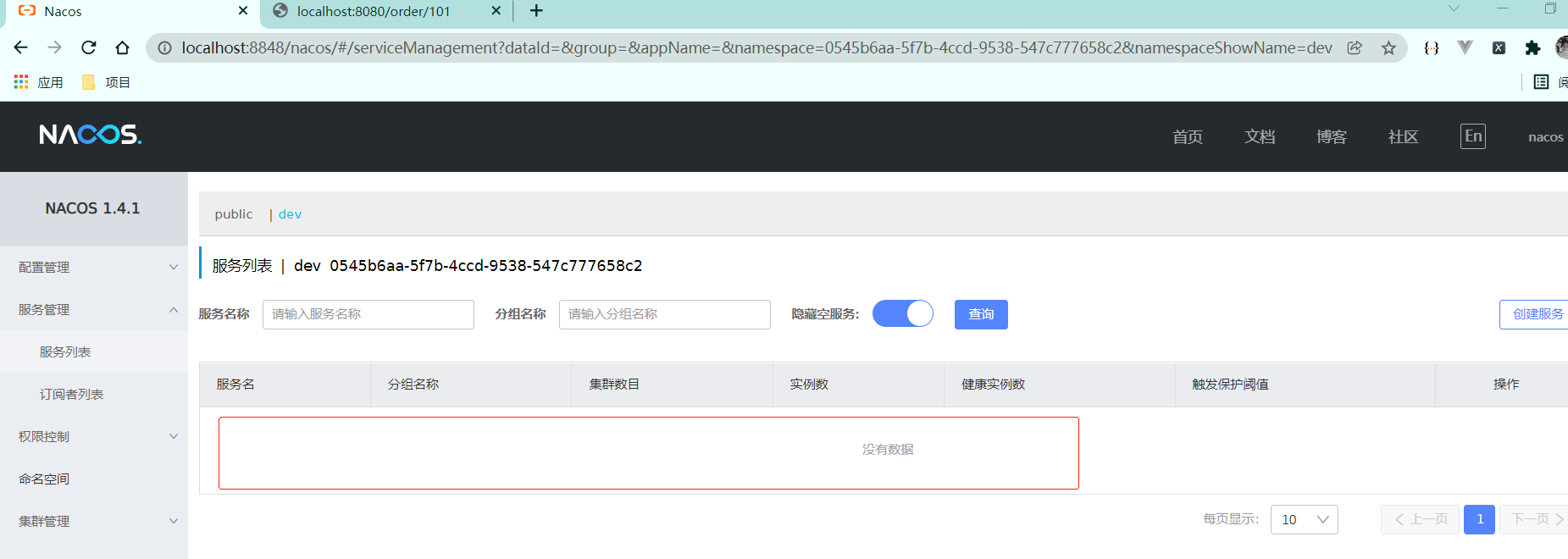Viewport: 1568px width, 559px height.
Task: Click the 查询 search button
Action: 981,314
